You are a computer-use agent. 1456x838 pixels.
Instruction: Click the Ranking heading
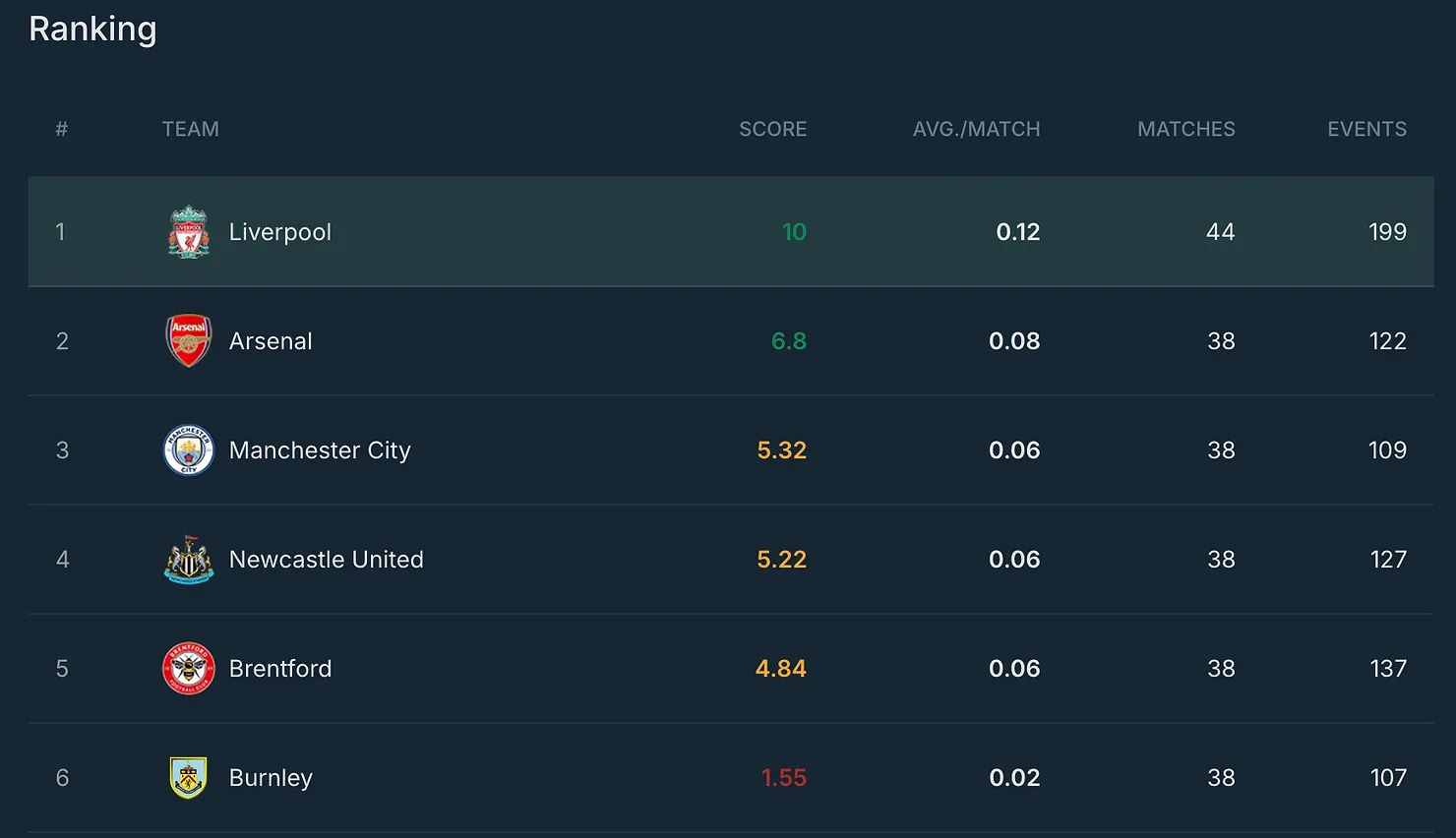92,30
